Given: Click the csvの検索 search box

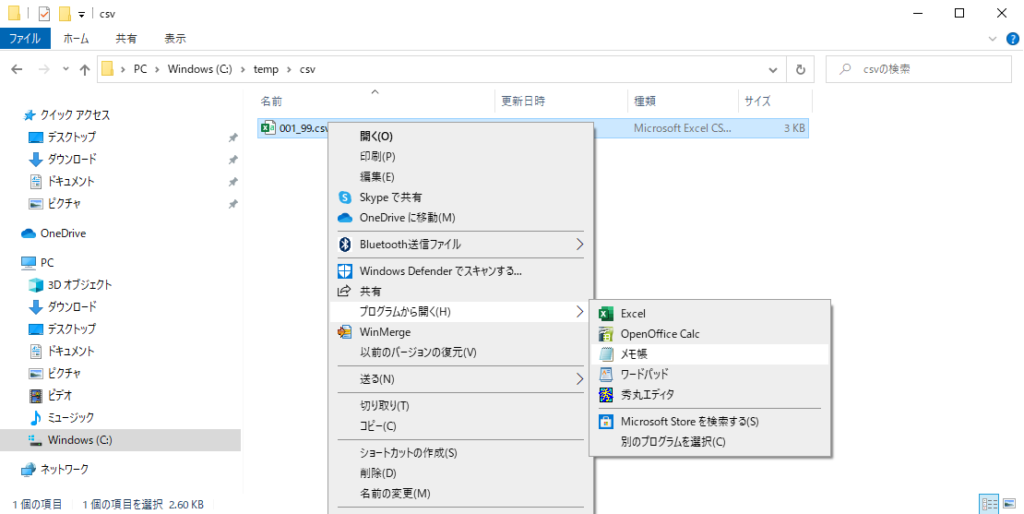Looking at the screenshot, I should coord(918,69).
